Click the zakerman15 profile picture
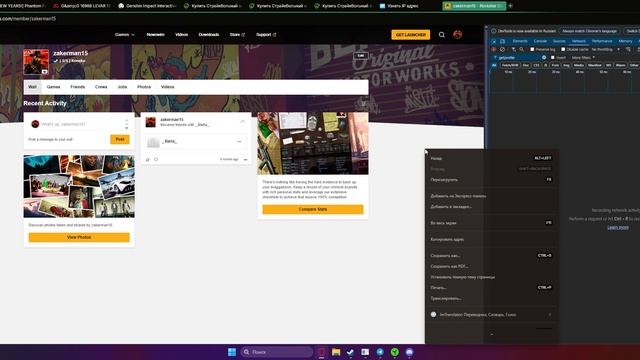Image resolution: width=640 pixels, height=360 pixels. 36,62
